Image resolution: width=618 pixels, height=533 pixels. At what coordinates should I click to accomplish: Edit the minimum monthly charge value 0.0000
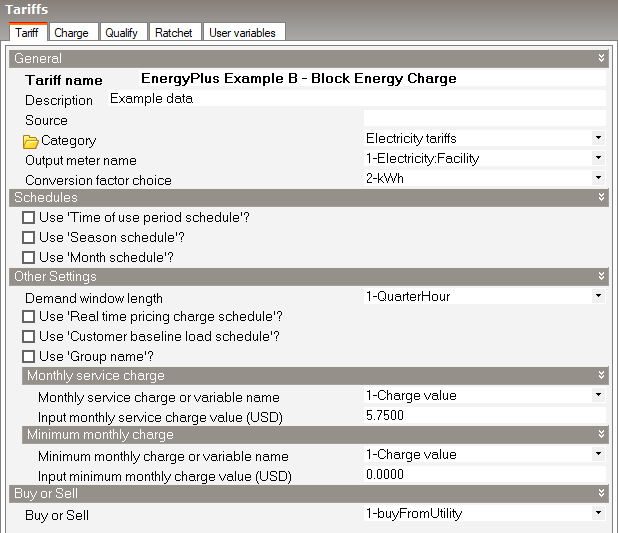[x=485, y=474]
